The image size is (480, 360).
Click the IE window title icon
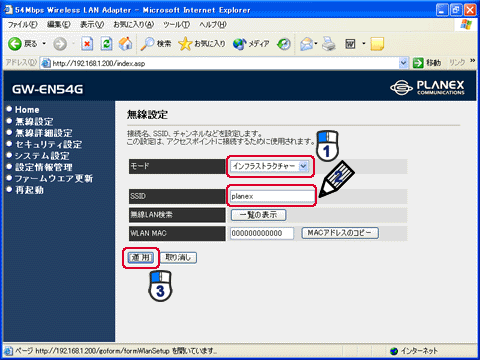point(8,10)
